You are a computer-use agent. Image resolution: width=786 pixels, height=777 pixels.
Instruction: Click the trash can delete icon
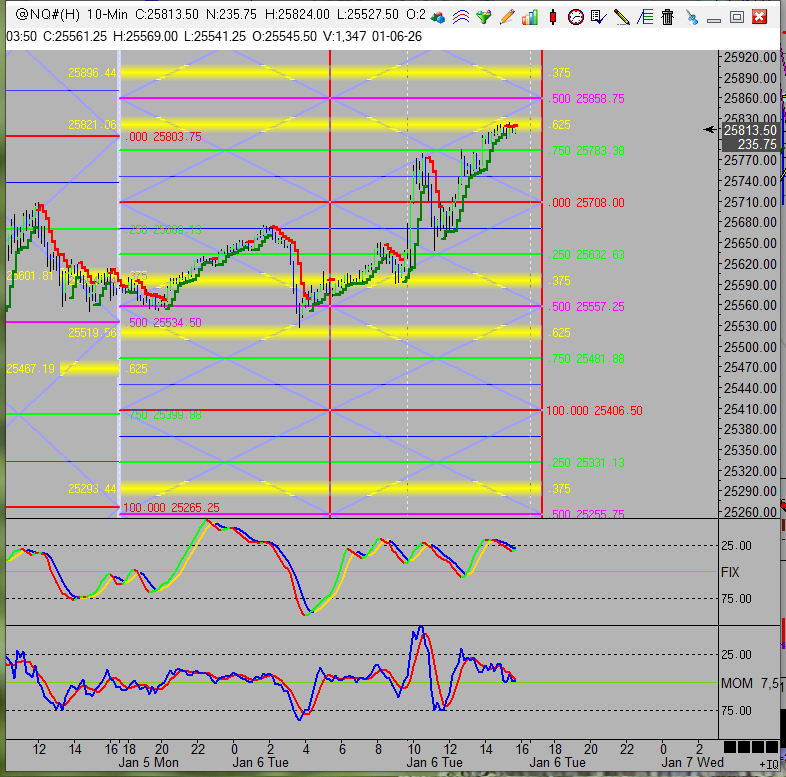click(x=668, y=17)
